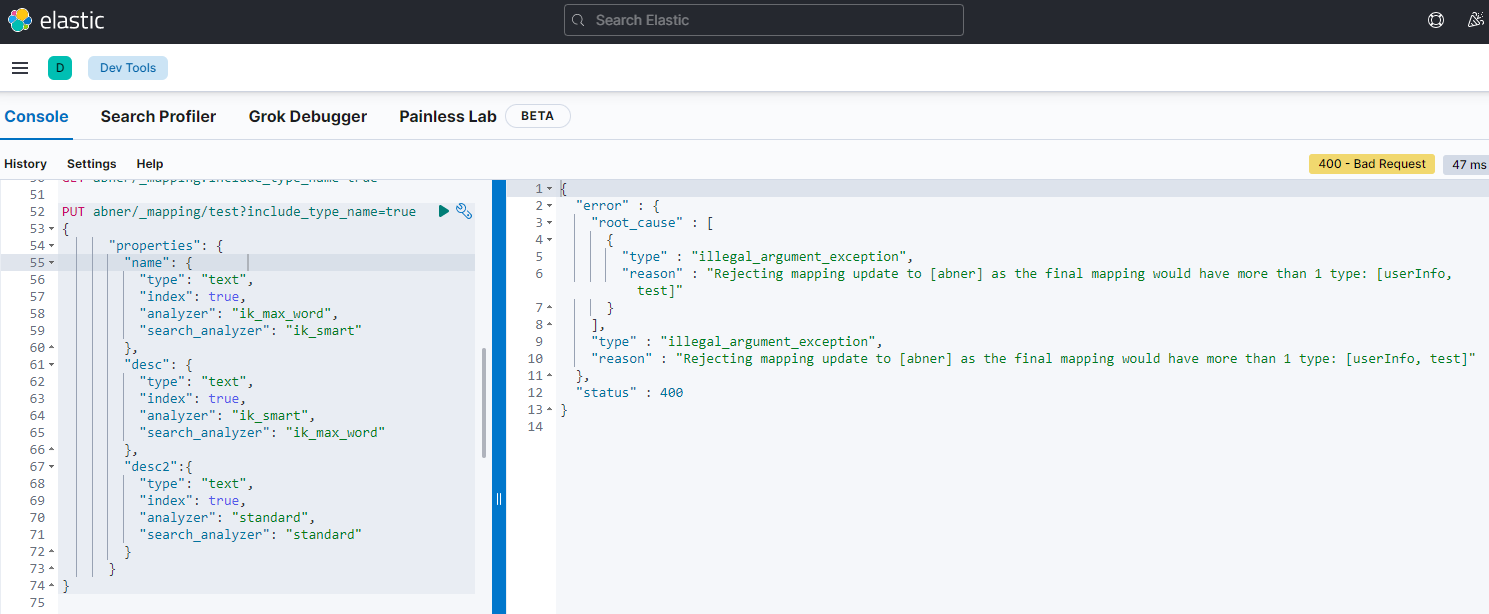Click the BETA badge
This screenshot has width=1489, height=614.
[x=538, y=116]
